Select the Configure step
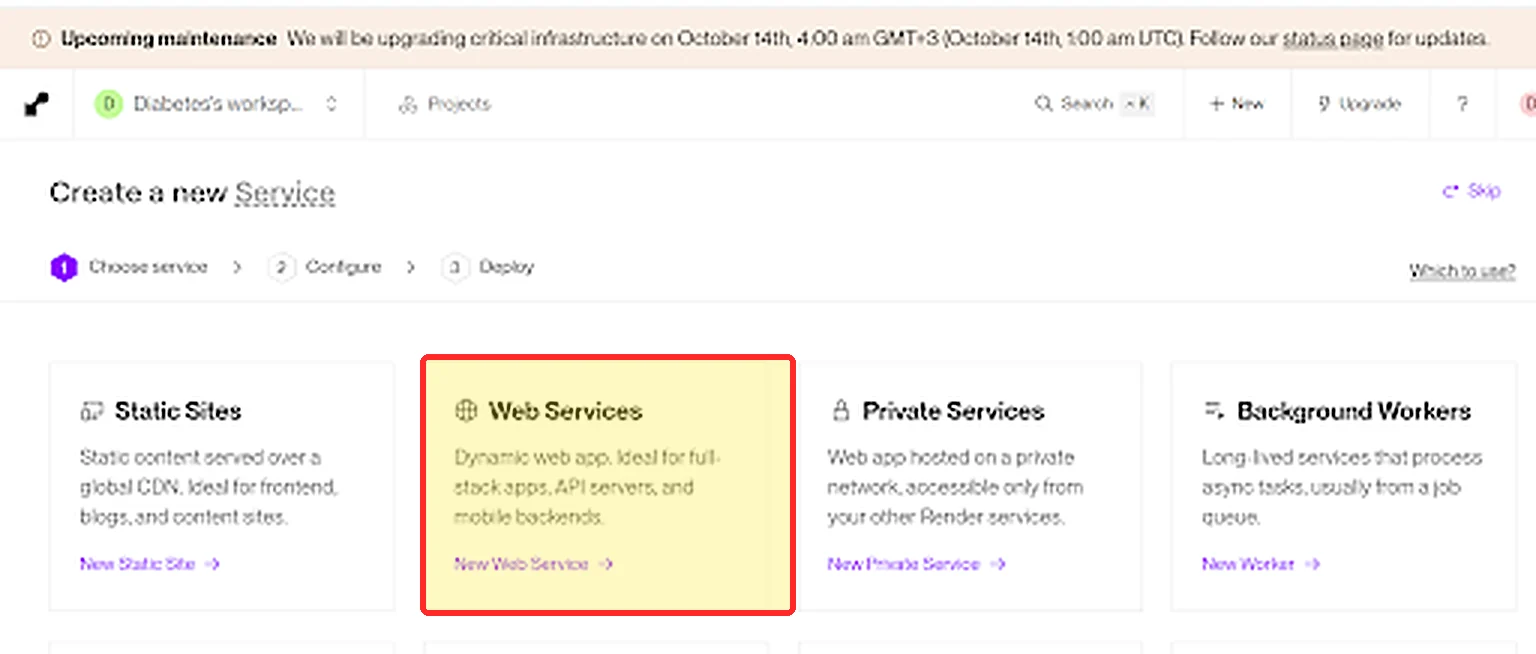 point(325,267)
